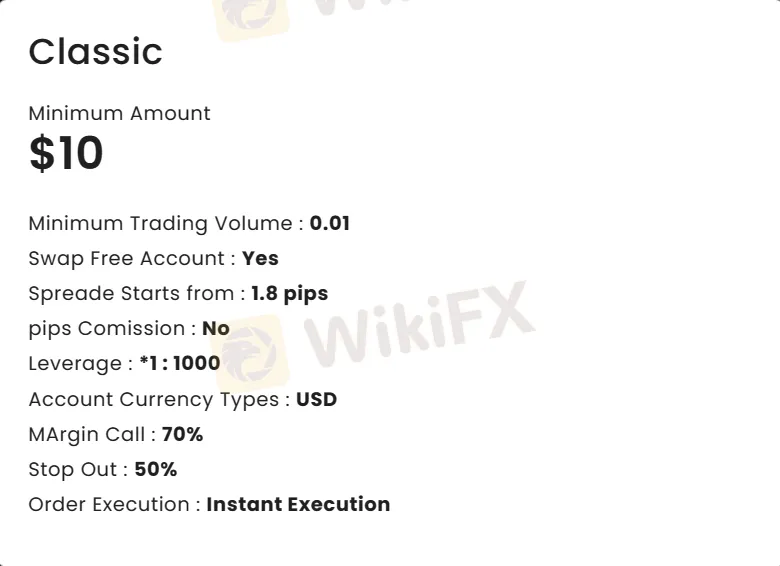
Task: Click the Spreade Starts from label
Action: (137, 293)
